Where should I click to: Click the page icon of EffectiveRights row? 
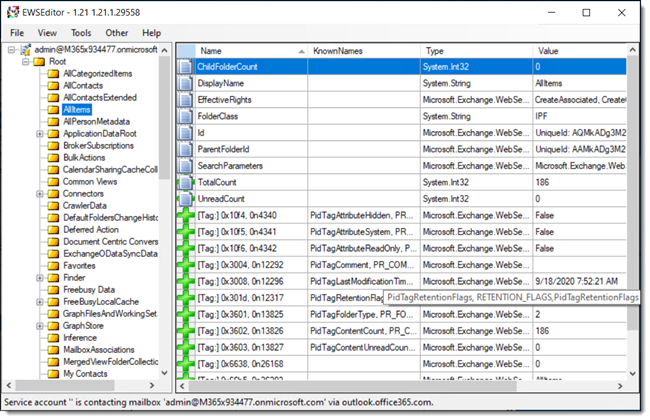[185, 100]
